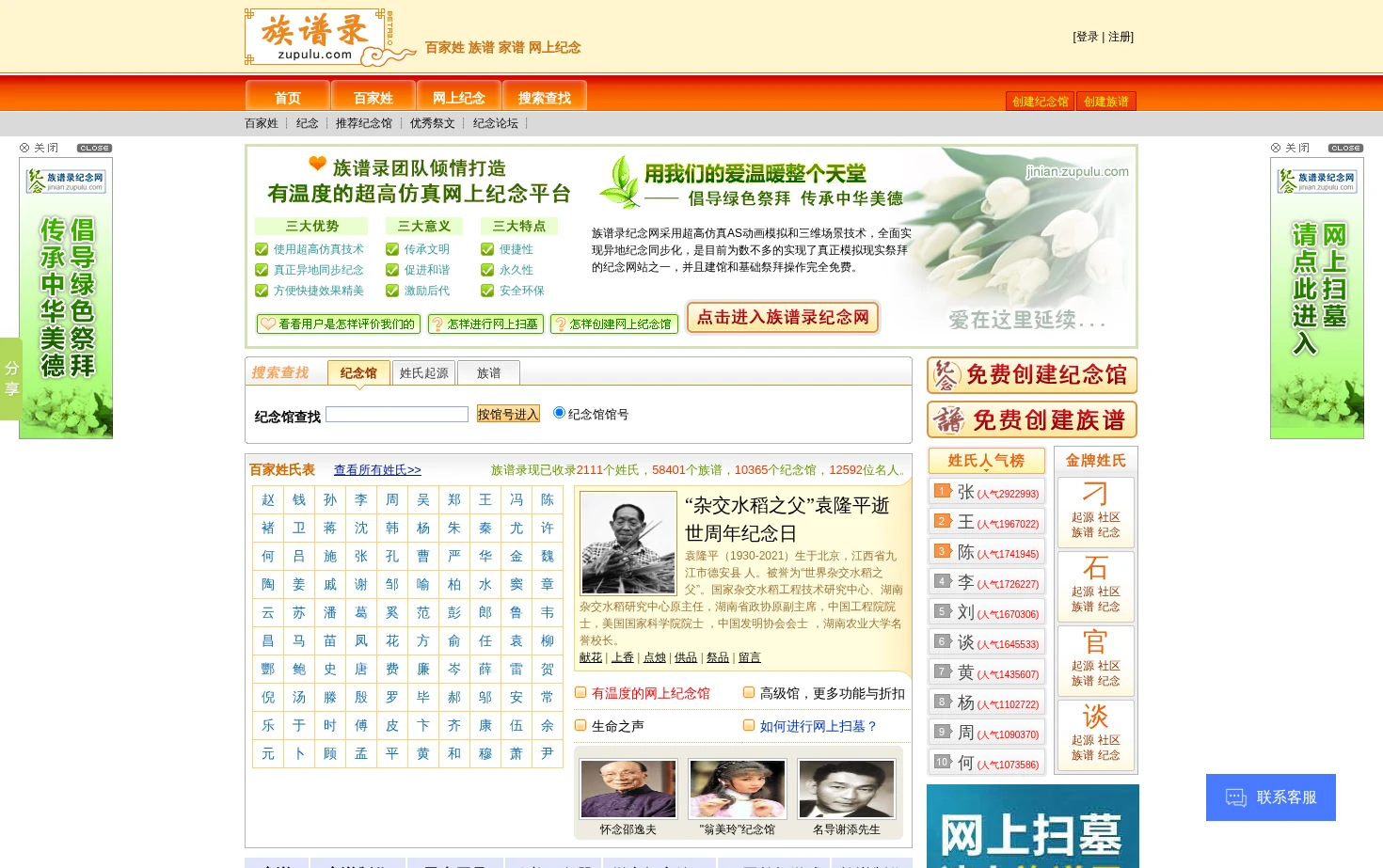
Task: Click the 献花 action link
Action: [x=591, y=658]
